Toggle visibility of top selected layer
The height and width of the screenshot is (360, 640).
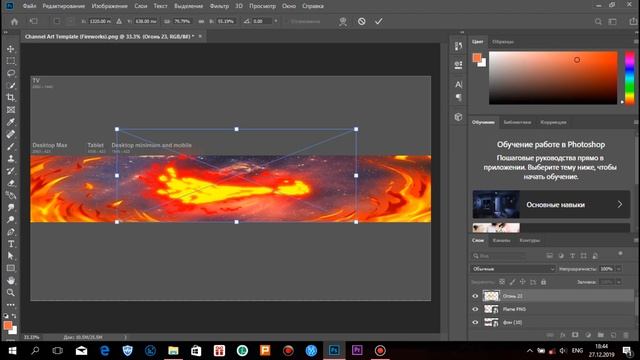475,296
